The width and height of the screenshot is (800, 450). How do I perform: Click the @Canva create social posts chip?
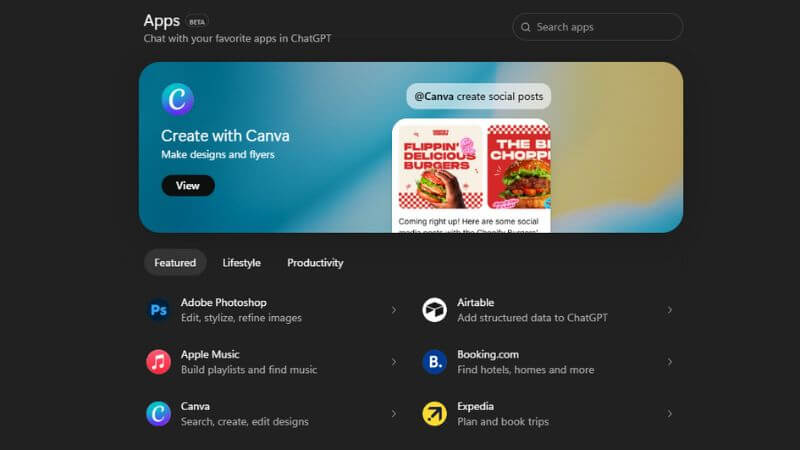pyautogui.click(x=479, y=96)
